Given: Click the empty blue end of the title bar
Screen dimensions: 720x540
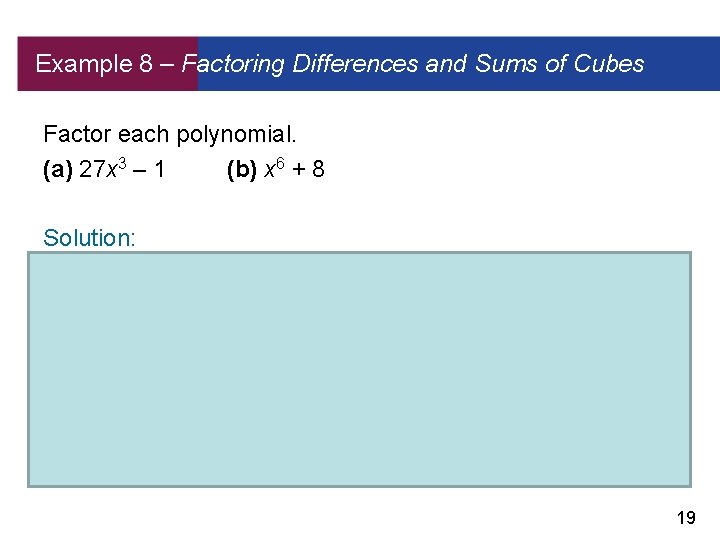Looking at the screenshot, I should pyautogui.click(x=680, y=64).
